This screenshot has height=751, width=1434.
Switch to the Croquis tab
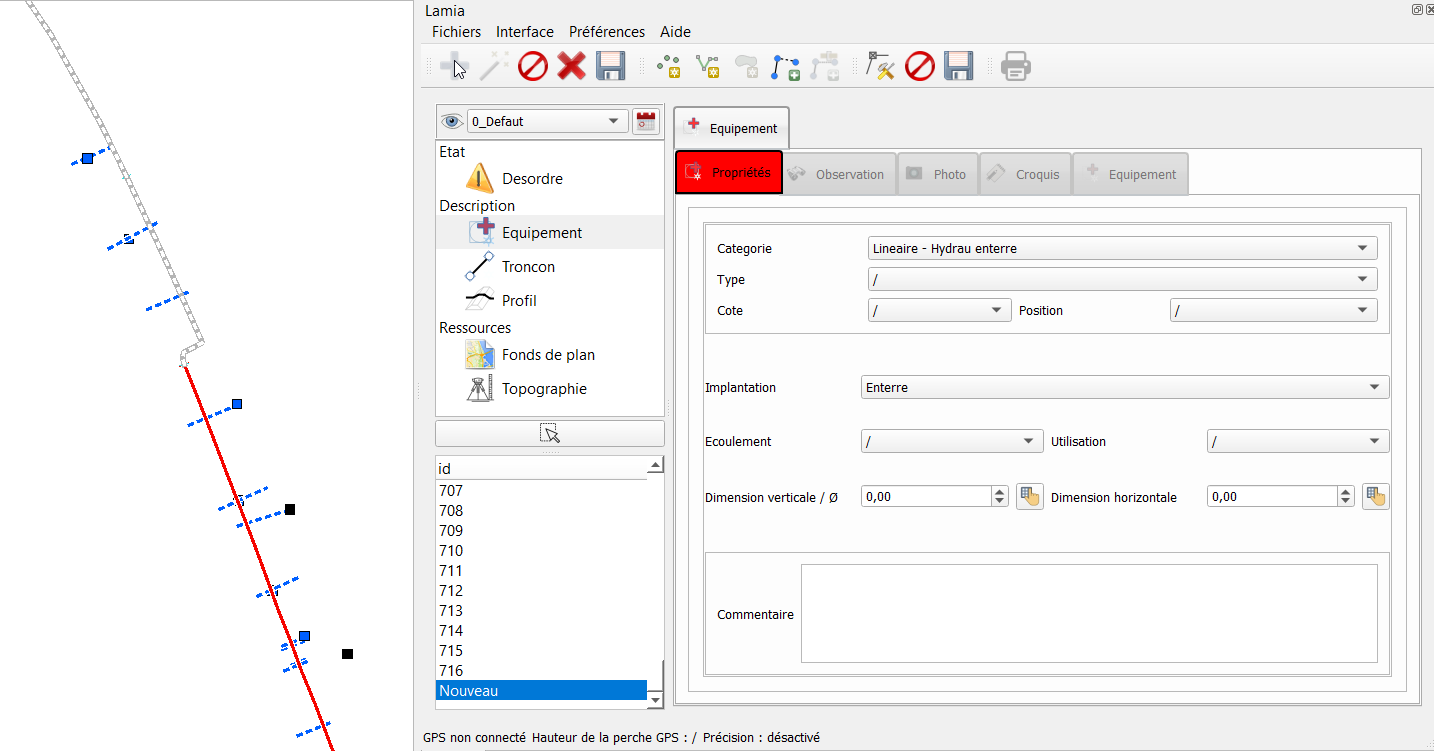[x=1025, y=174]
